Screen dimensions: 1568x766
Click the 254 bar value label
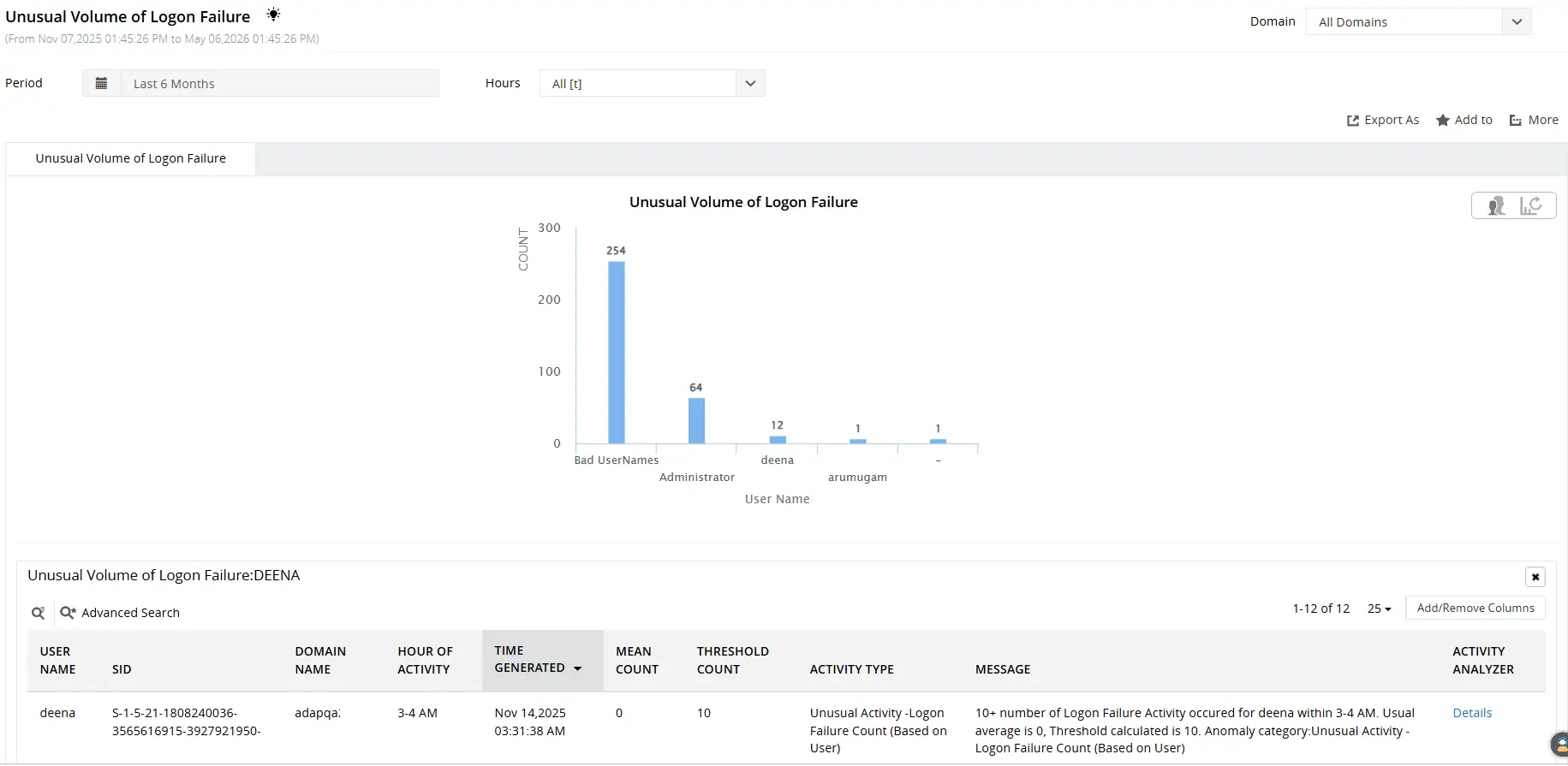[x=616, y=251]
